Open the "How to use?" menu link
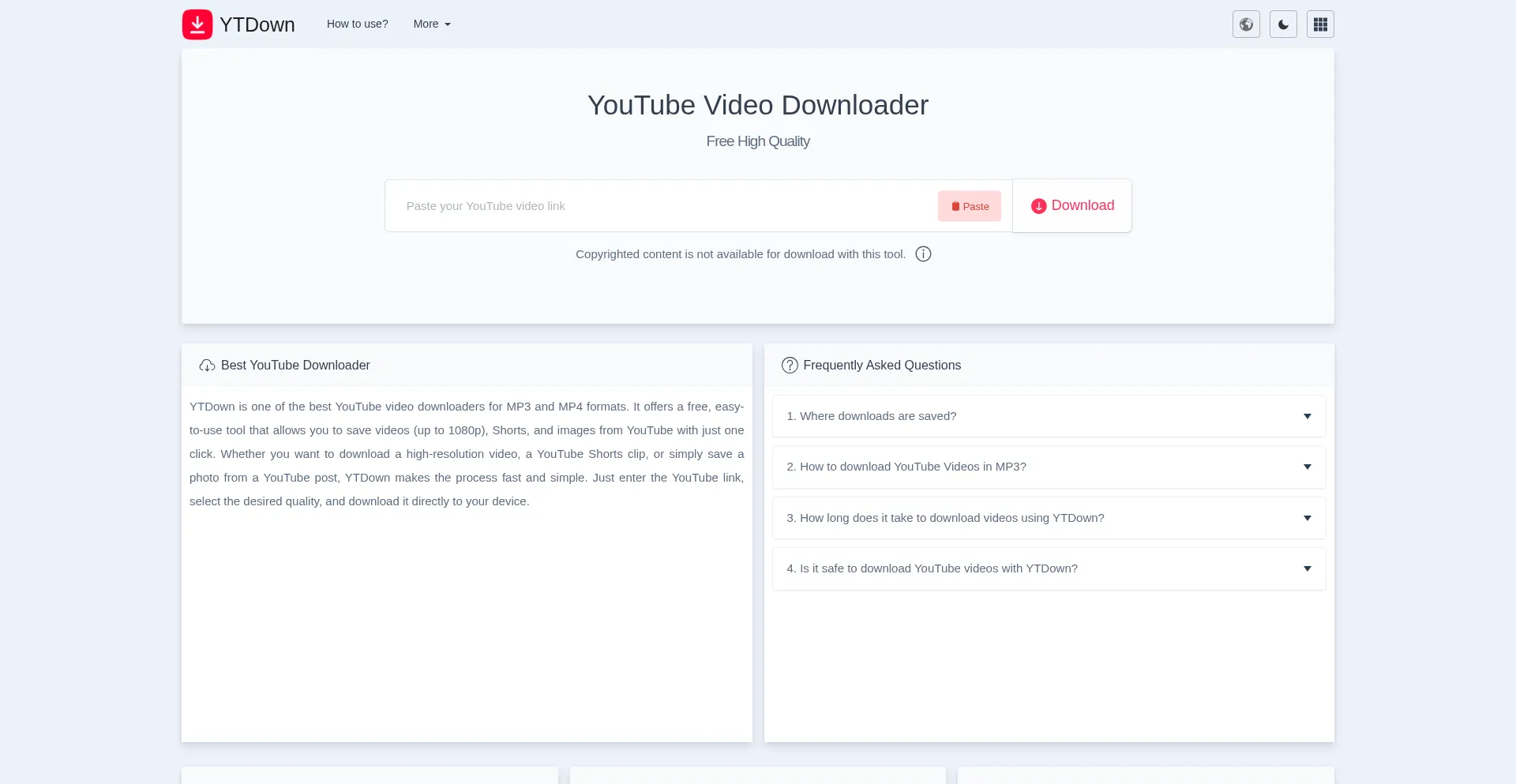The width and height of the screenshot is (1516, 784). (358, 24)
